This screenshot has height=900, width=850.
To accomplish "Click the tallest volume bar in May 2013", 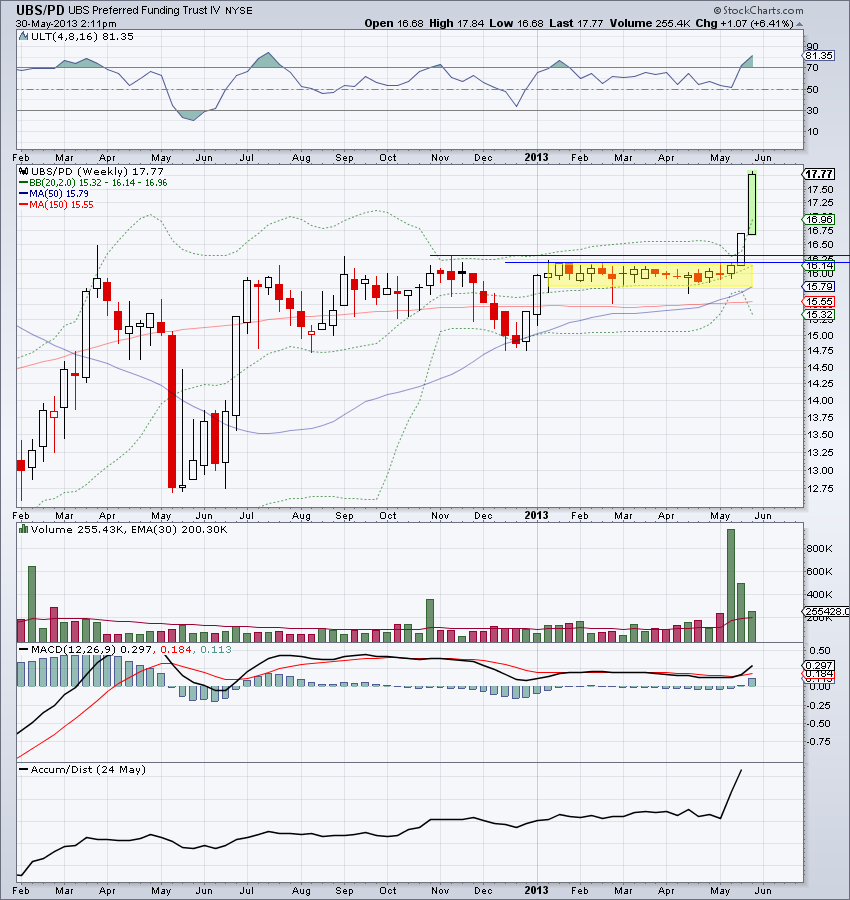I will 731,585.
